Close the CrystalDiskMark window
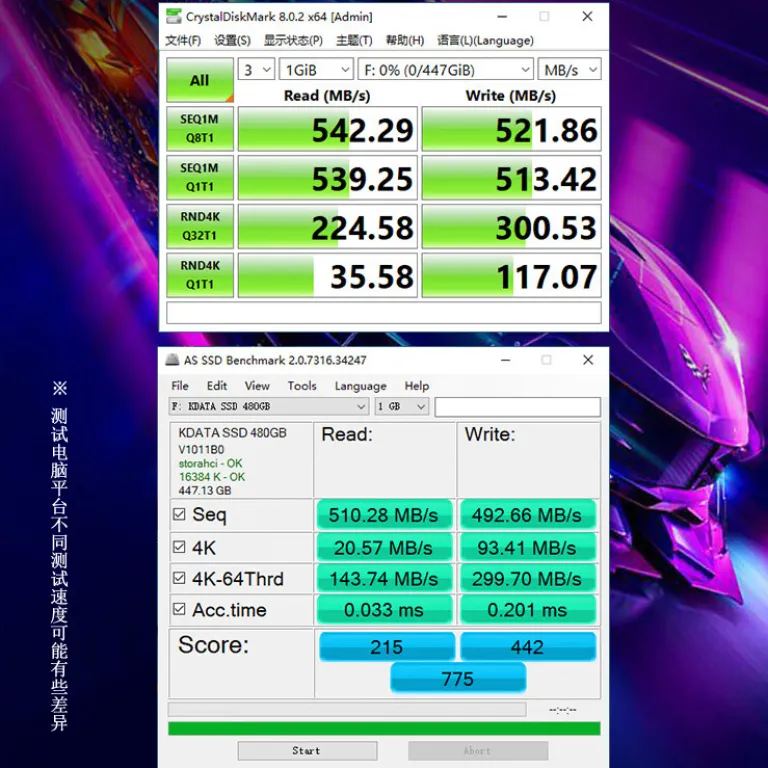This screenshot has width=768, height=768. 588,16
